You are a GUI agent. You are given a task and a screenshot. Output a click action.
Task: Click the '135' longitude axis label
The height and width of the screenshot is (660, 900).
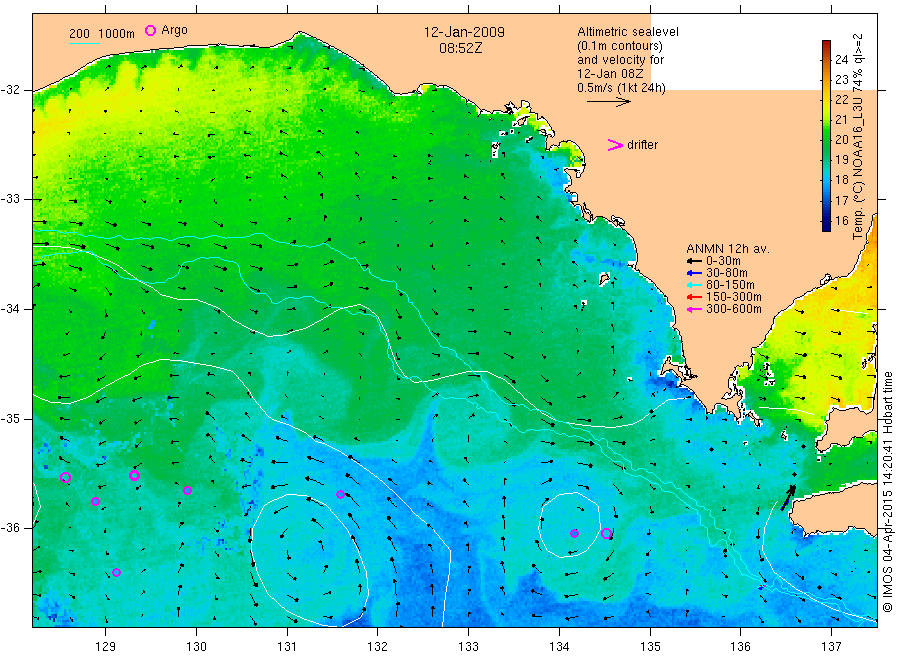650,647
